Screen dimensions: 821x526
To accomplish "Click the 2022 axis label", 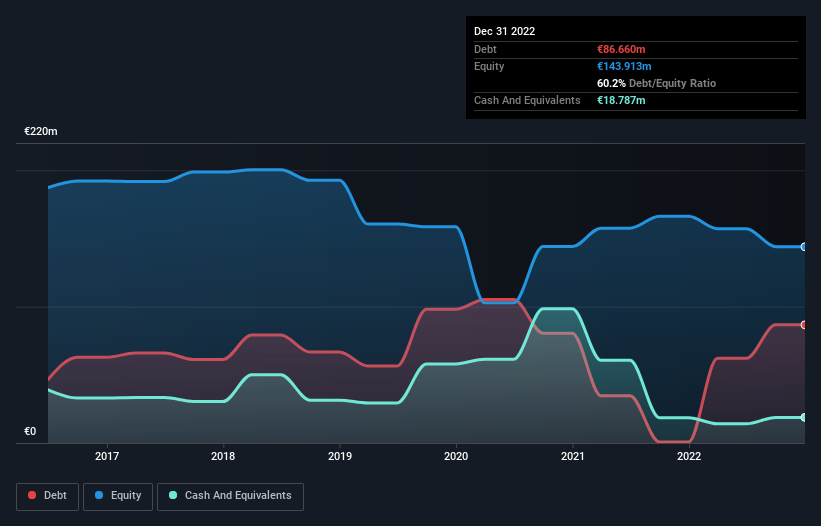I will (x=689, y=456).
